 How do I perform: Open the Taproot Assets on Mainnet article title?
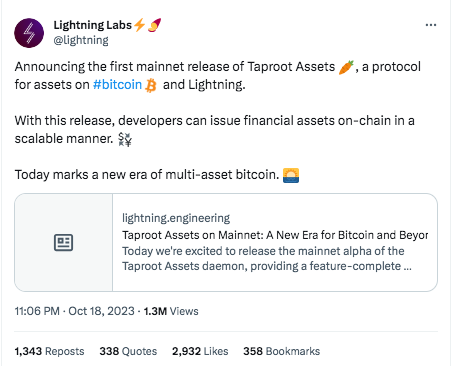[275, 235]
